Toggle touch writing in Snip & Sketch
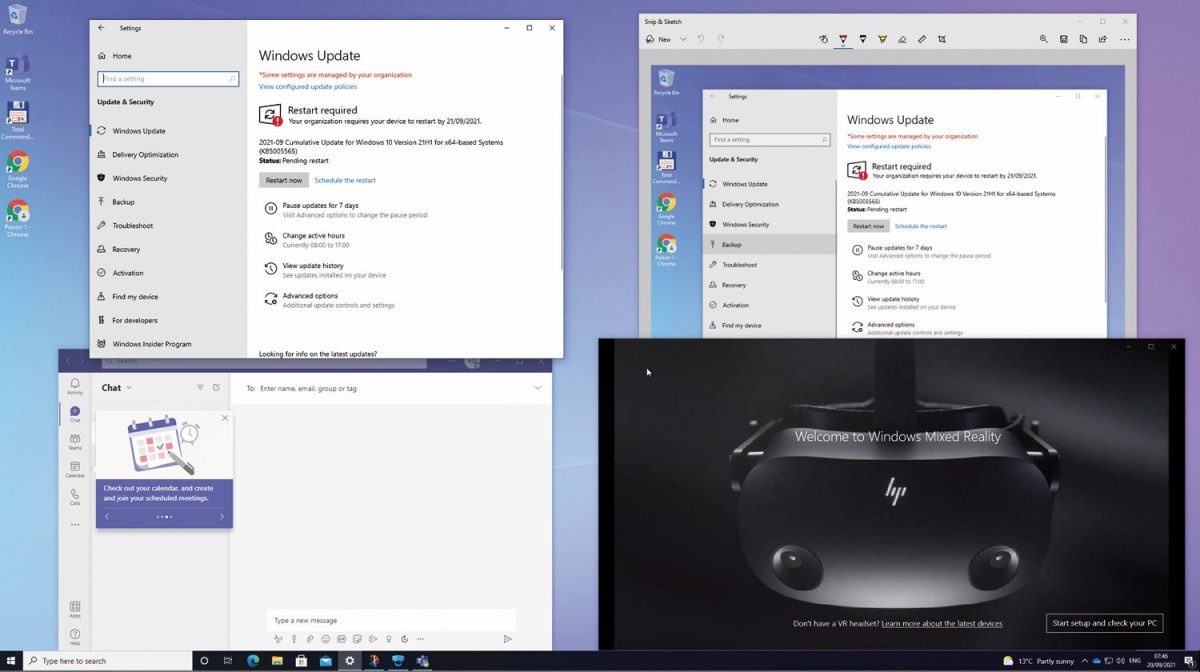Image resolution: width=1200 pixels, height=672 pixels. 823,39
